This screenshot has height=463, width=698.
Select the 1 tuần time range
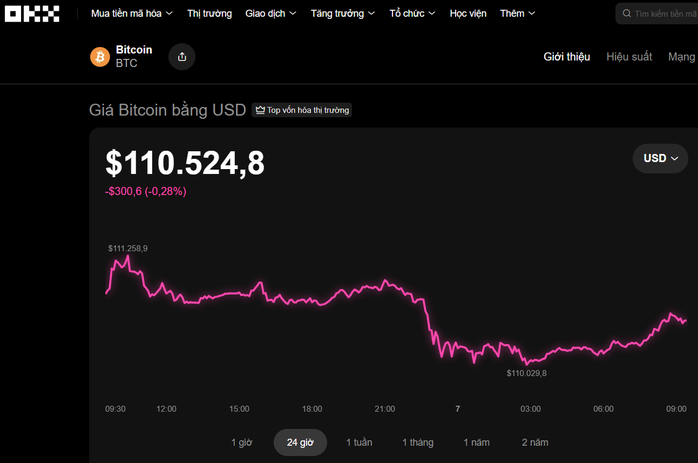[x=360, y=442]
